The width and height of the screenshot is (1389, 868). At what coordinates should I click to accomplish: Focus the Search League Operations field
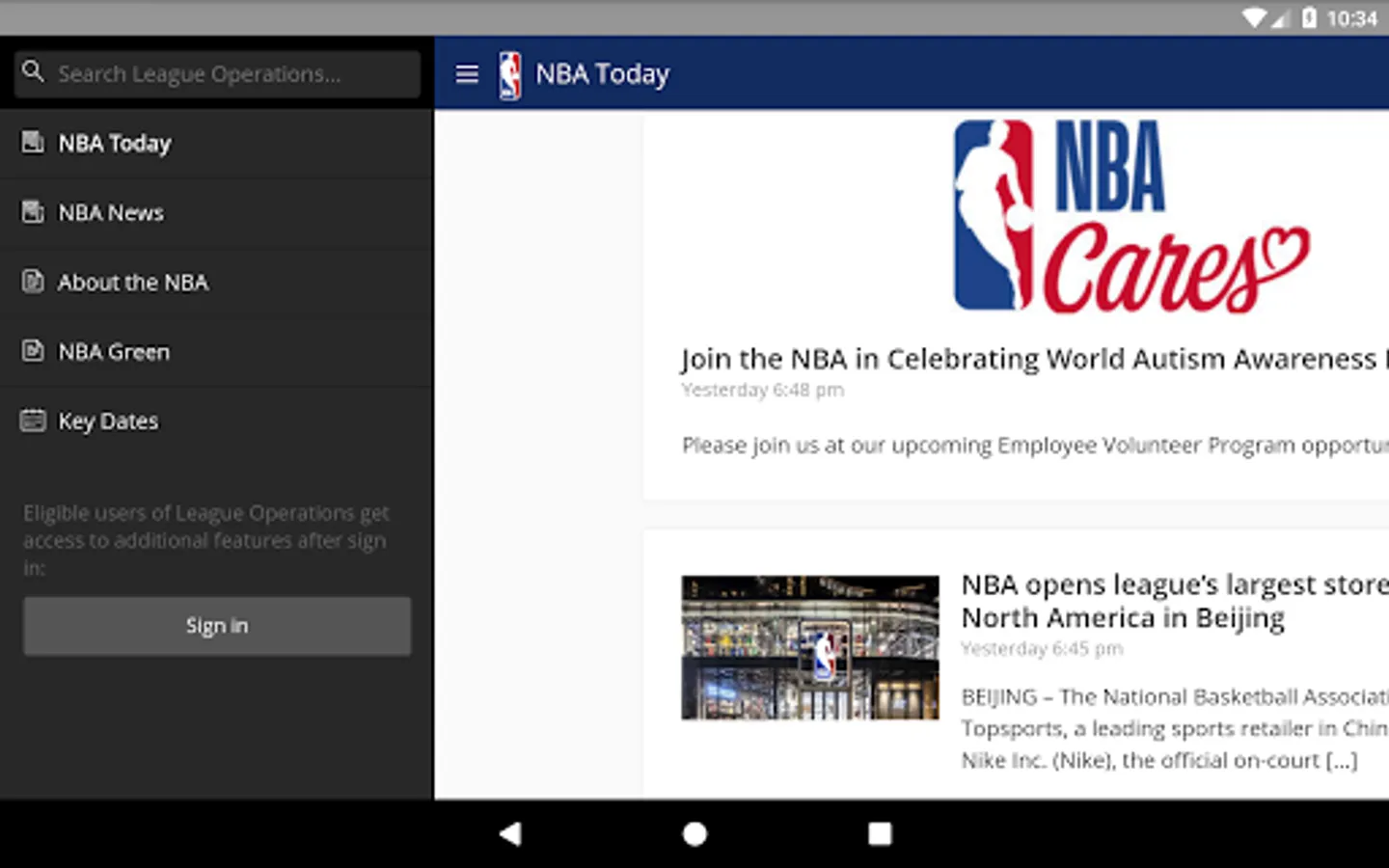coord(217,74)
